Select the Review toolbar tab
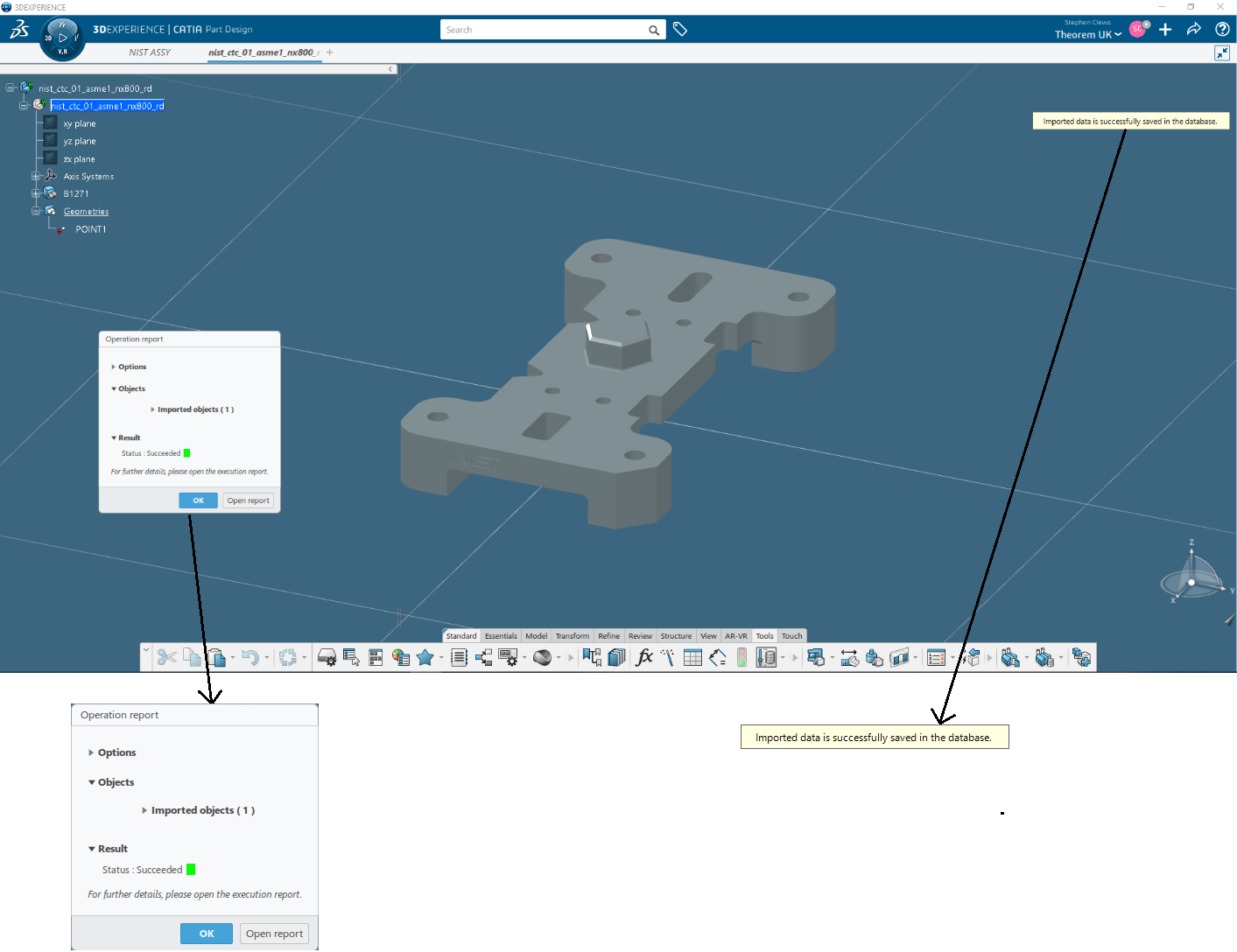The height and width of the screenshot is (952, 1237). (640, 636)
